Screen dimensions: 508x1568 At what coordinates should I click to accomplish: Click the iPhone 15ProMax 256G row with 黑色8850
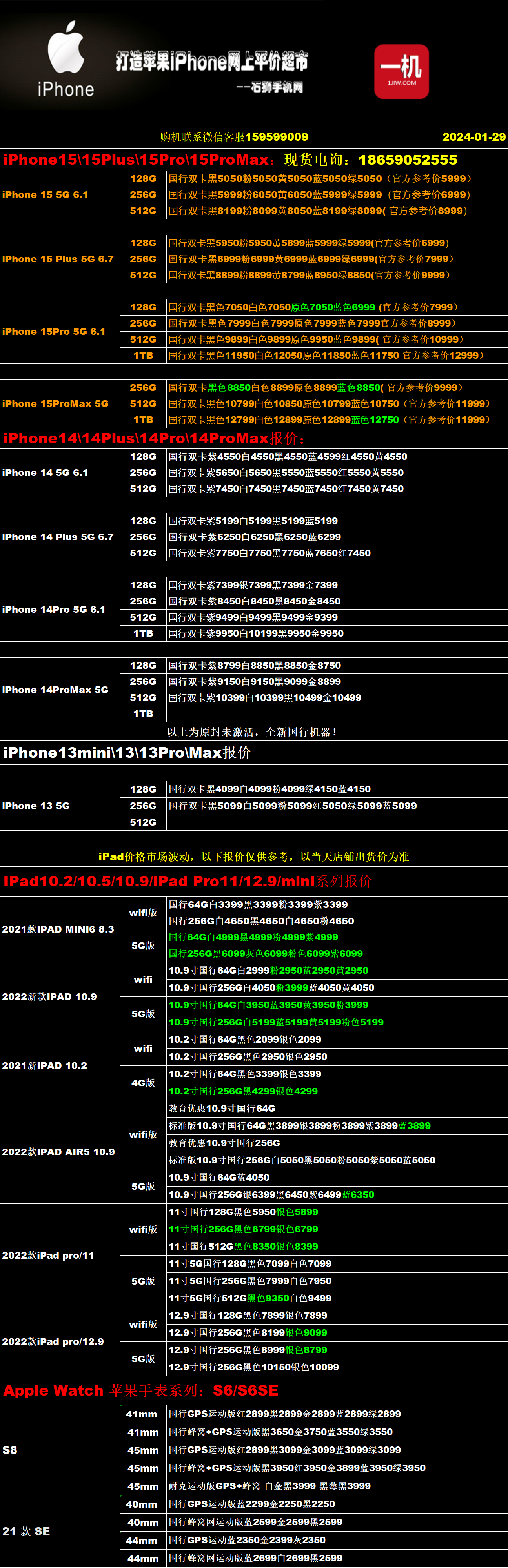pyautogui.click(x=337, y=388)
